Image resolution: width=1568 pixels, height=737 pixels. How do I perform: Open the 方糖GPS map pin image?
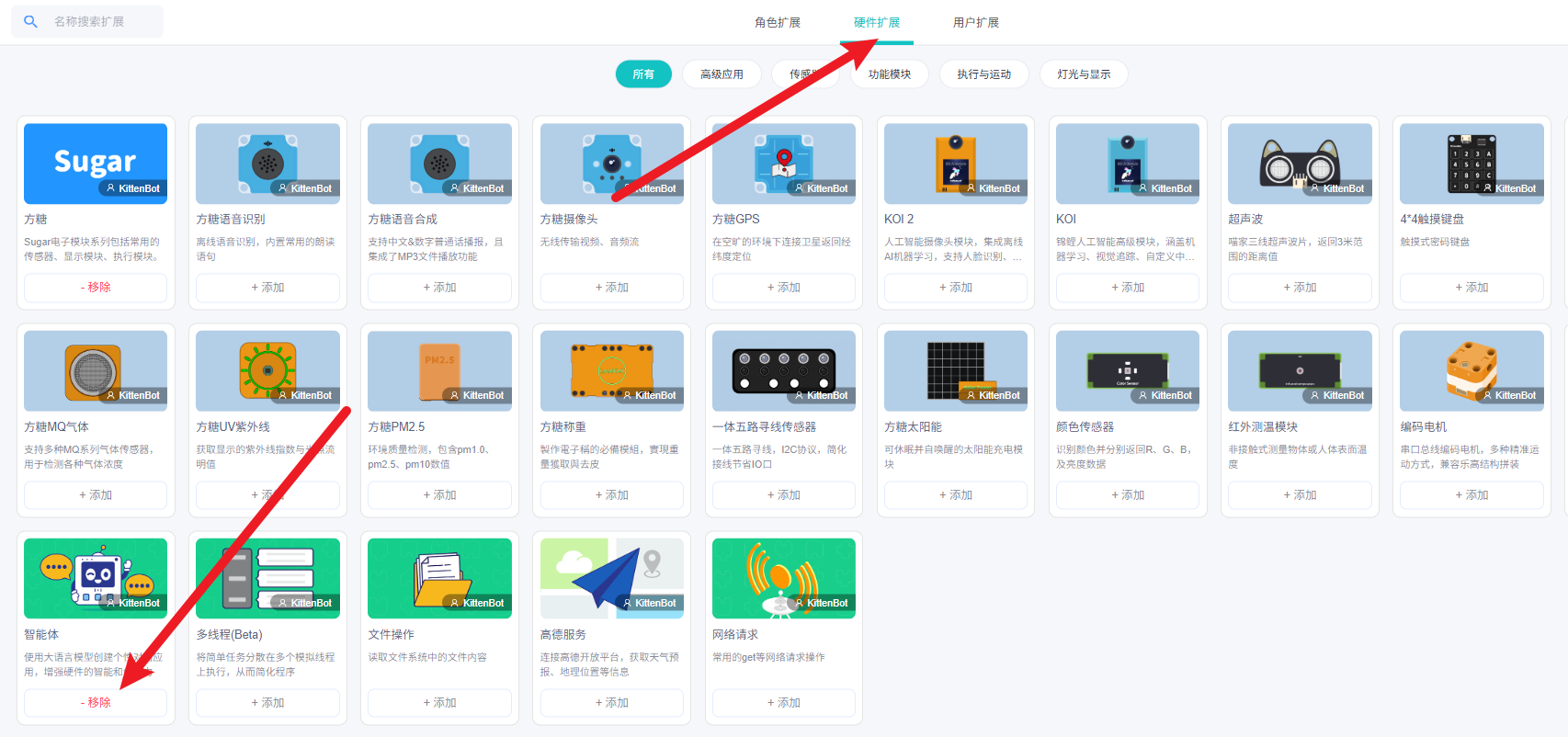coord(784,164)
